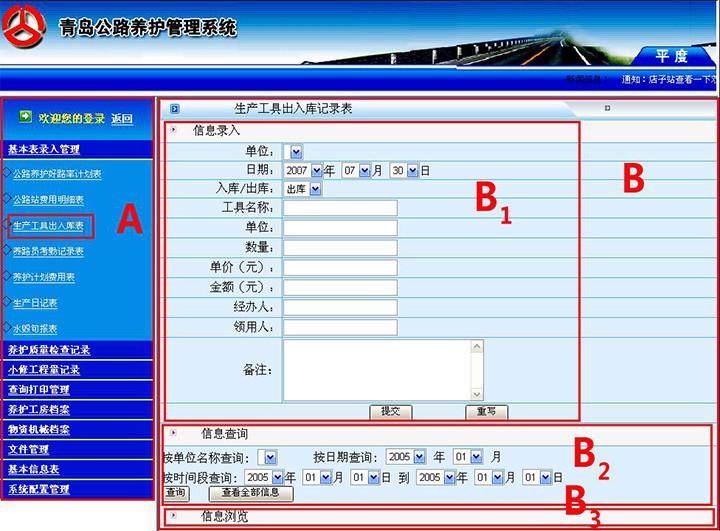Open the 水毁旬报表 link
Viewport: 720px width, 531px height.
tap(35, 329)
